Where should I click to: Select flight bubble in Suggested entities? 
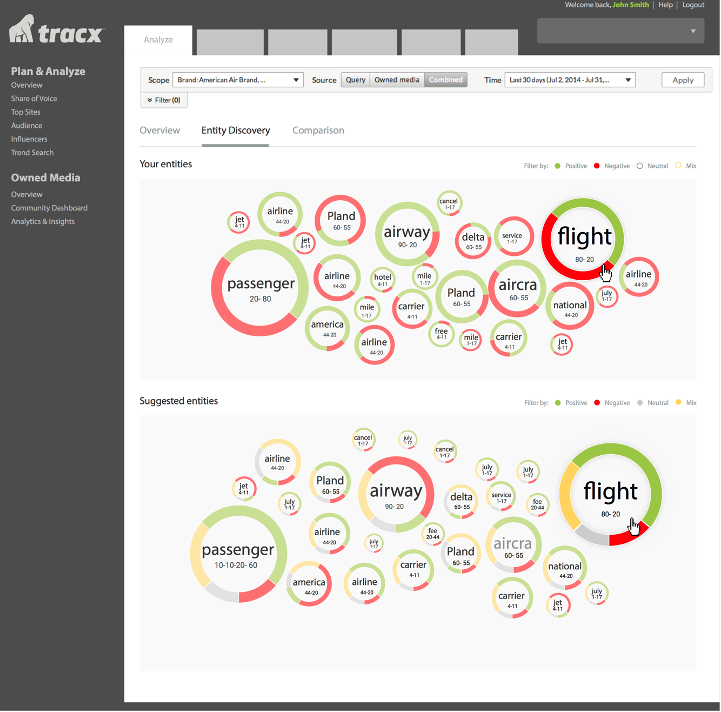point(610,495)
